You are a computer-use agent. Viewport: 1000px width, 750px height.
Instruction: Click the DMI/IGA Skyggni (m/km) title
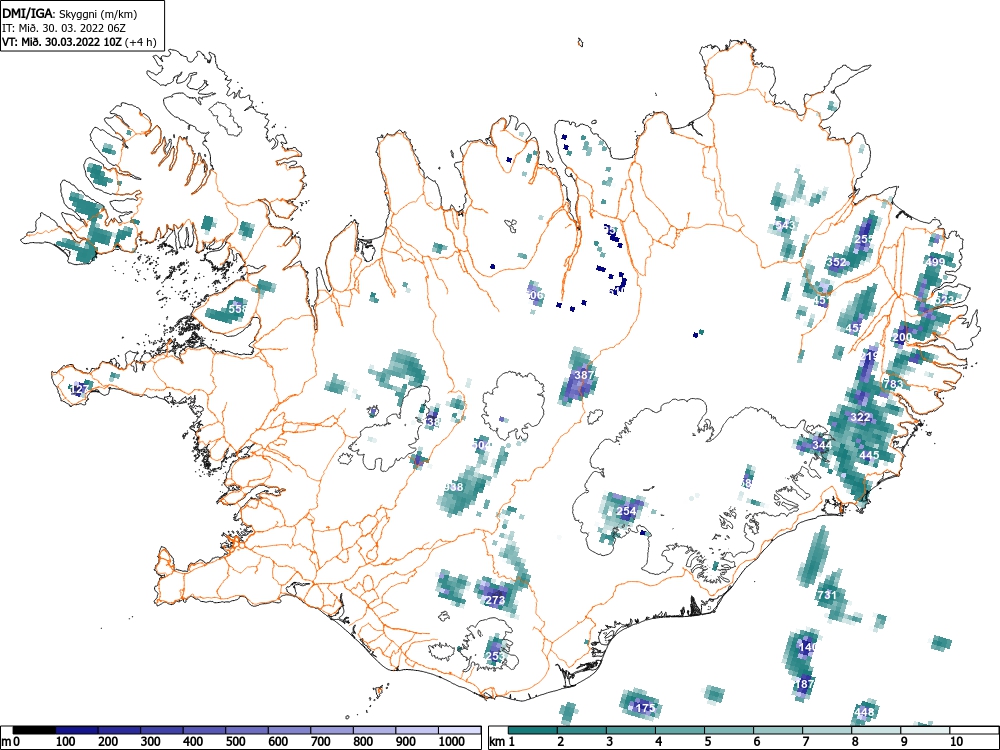70,13
